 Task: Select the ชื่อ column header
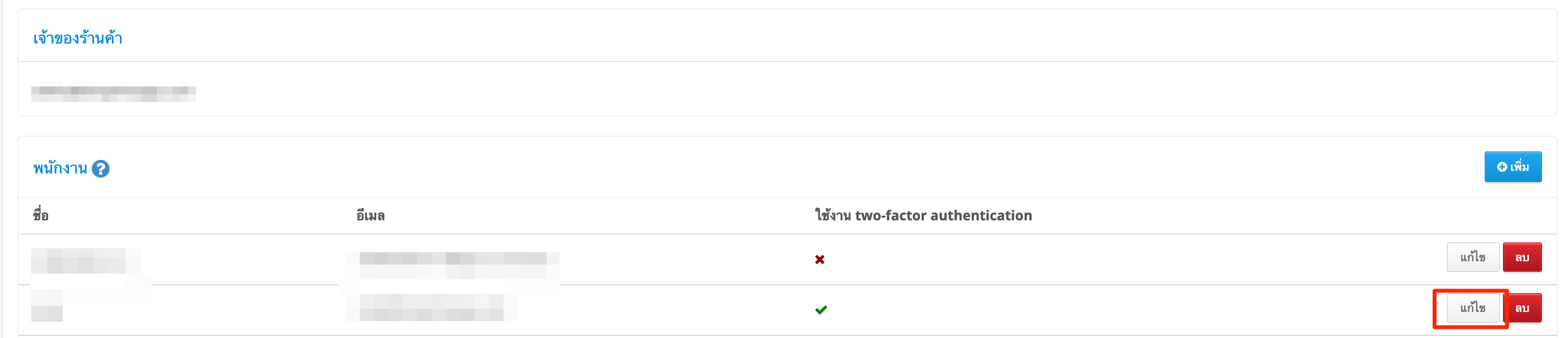click(x=41, y=215)
